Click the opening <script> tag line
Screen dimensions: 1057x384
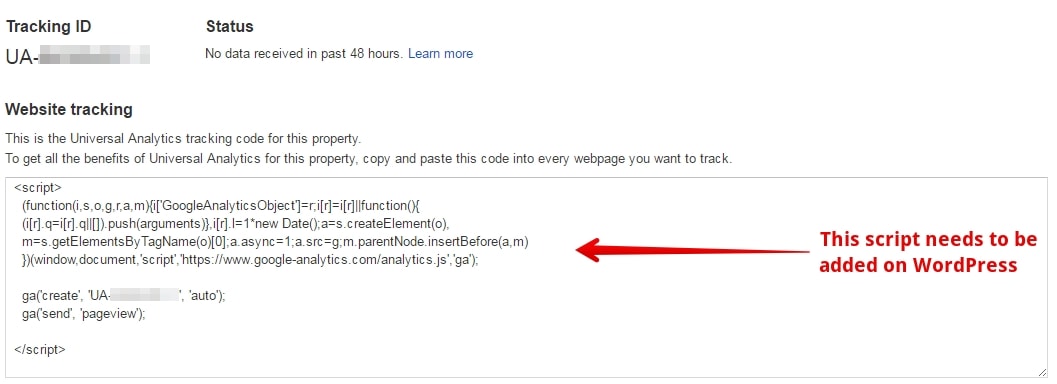click(x=38, y=188)
